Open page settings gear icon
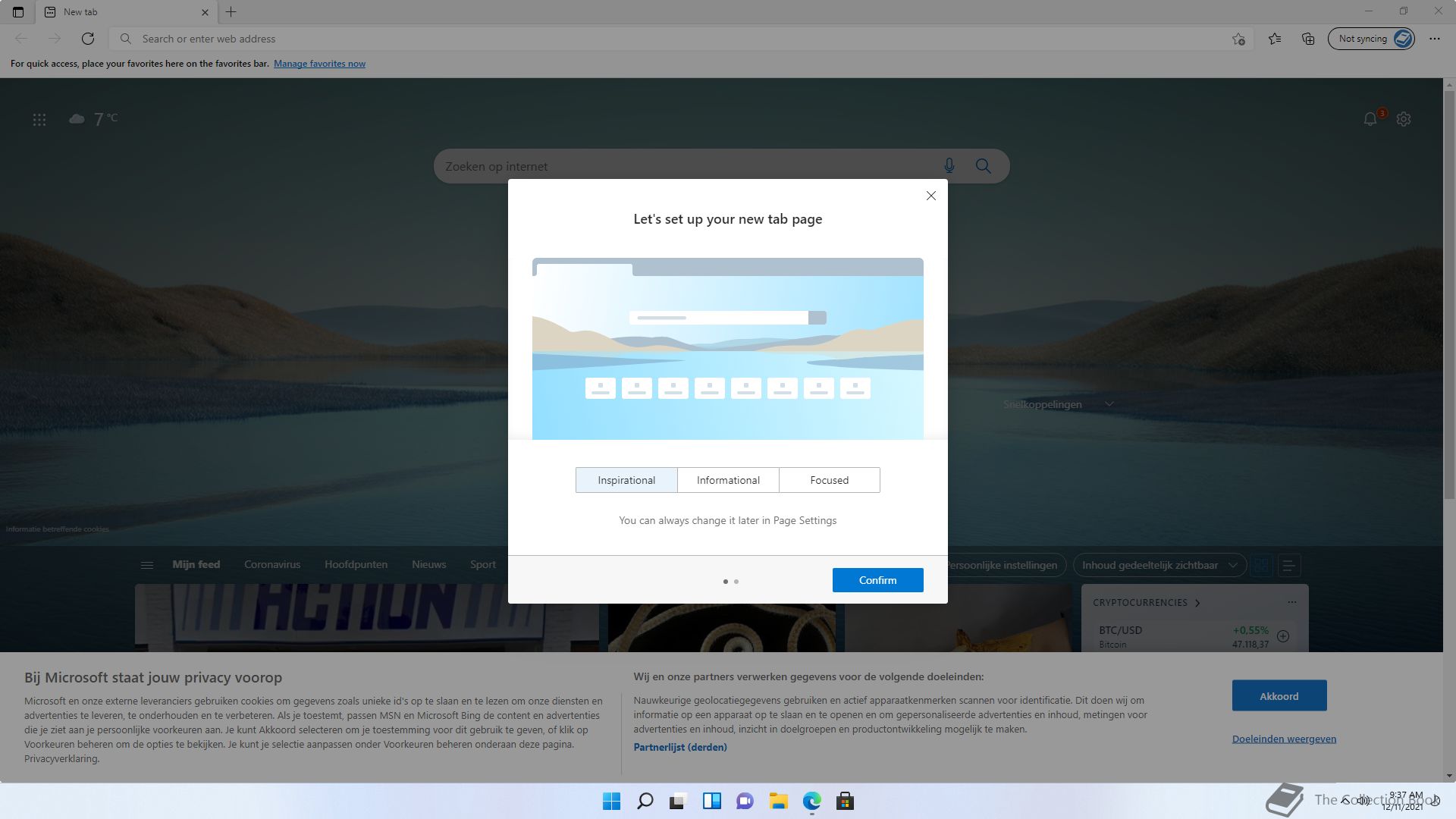1456x819 pixels. pos(1404,119)
